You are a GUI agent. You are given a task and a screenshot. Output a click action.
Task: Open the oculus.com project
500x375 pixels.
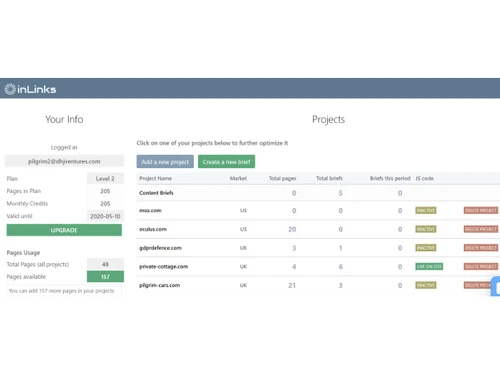point(153,229)
